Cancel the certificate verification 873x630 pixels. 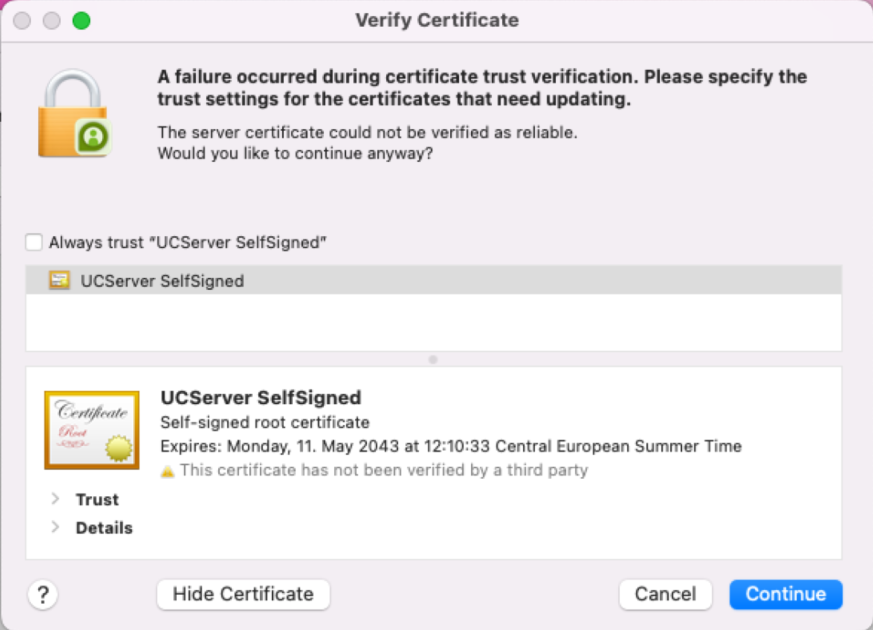point(665,594)
